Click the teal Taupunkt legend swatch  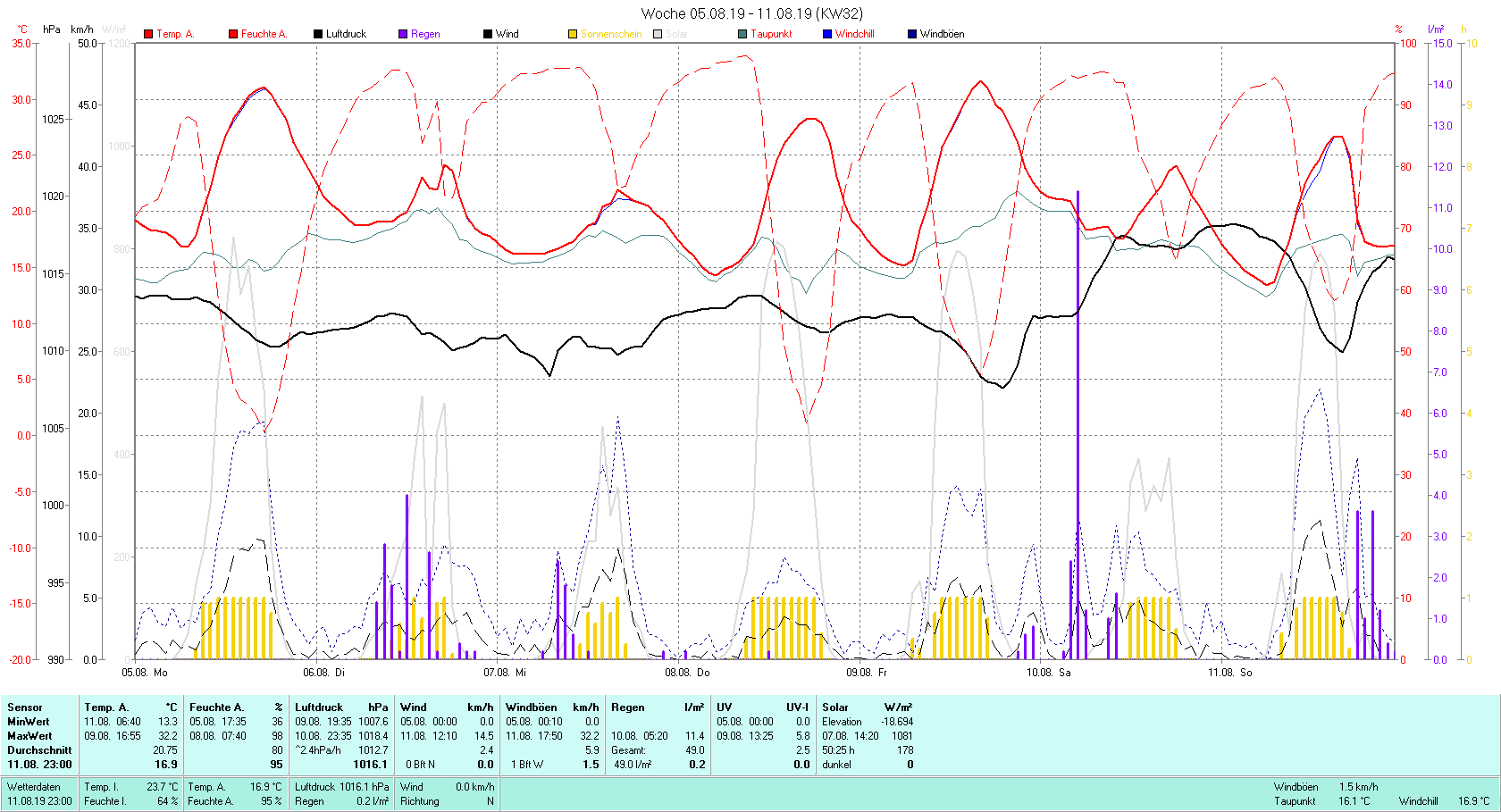pos(742,34)
